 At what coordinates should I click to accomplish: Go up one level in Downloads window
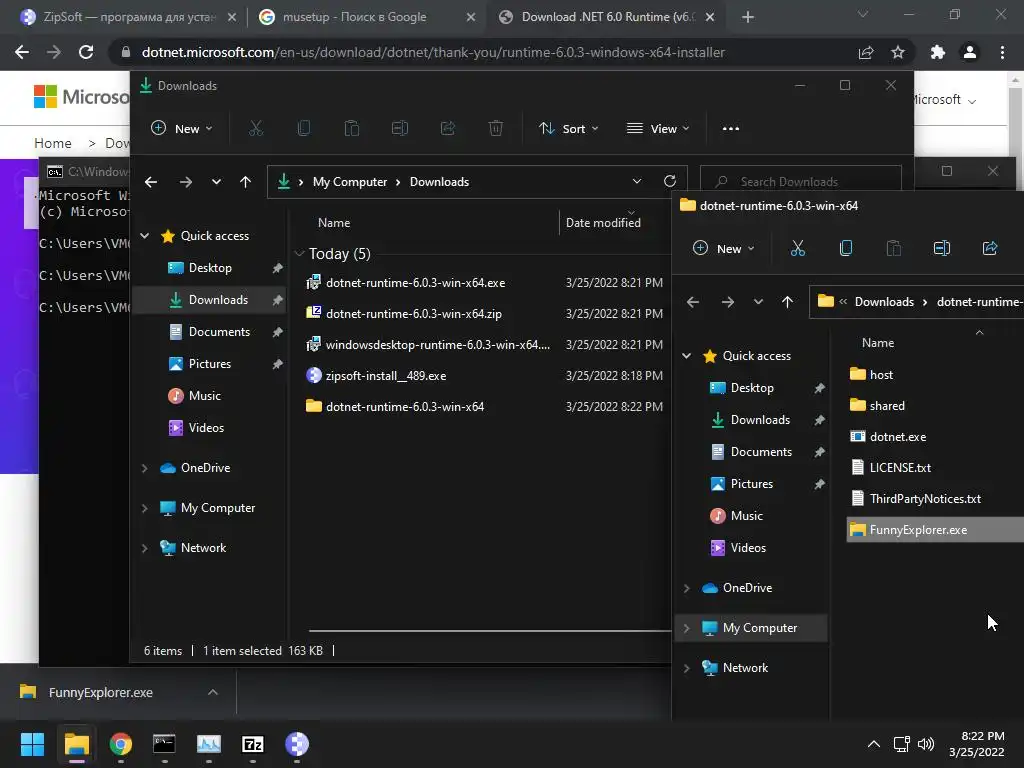[x=246, y=182]
